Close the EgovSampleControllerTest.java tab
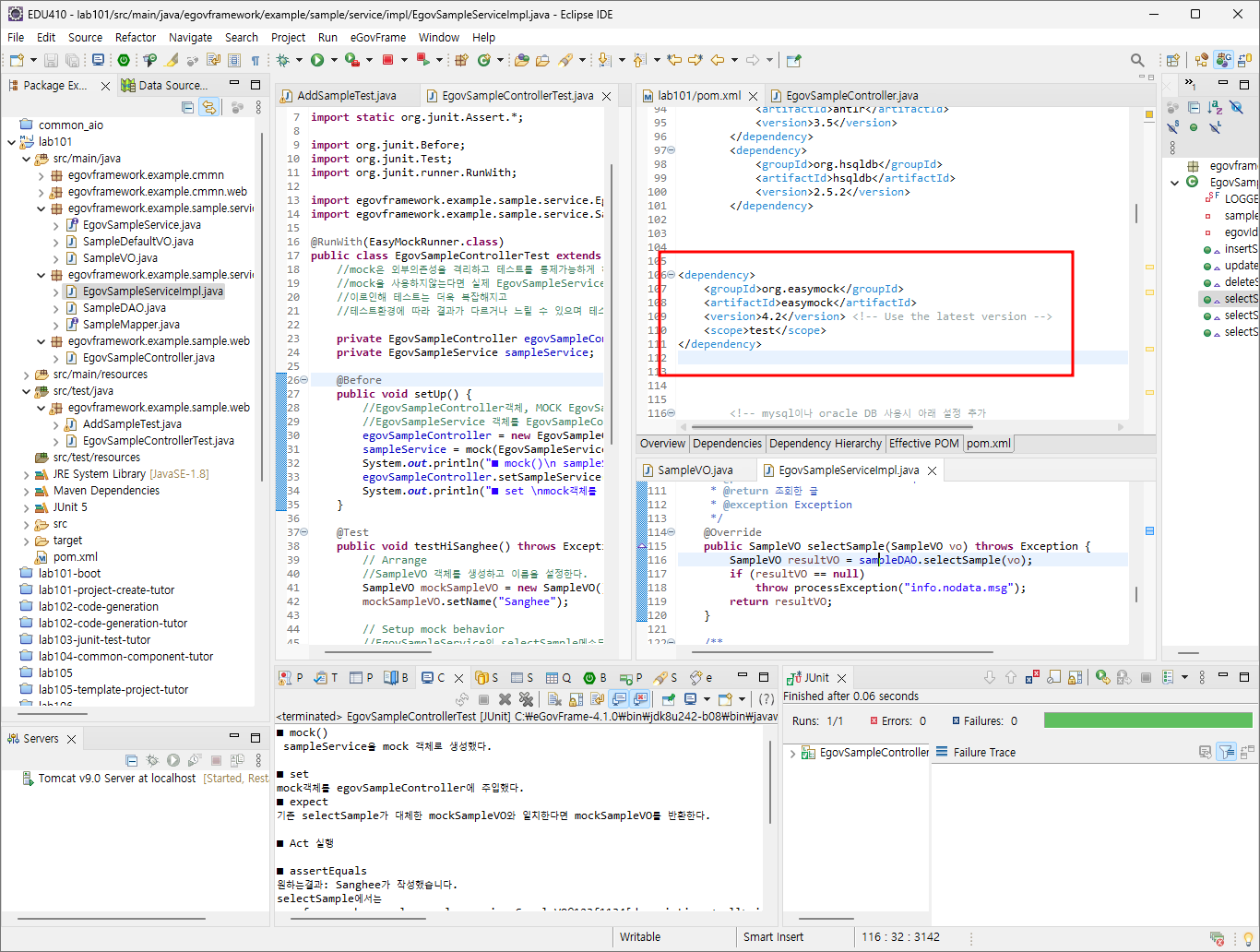This screenshot has height=952, width=1260. [606, 96]
